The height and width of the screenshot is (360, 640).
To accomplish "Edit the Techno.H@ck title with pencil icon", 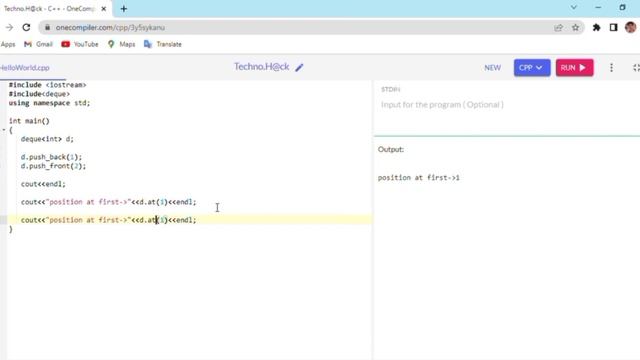I will (x=299, y=67).
